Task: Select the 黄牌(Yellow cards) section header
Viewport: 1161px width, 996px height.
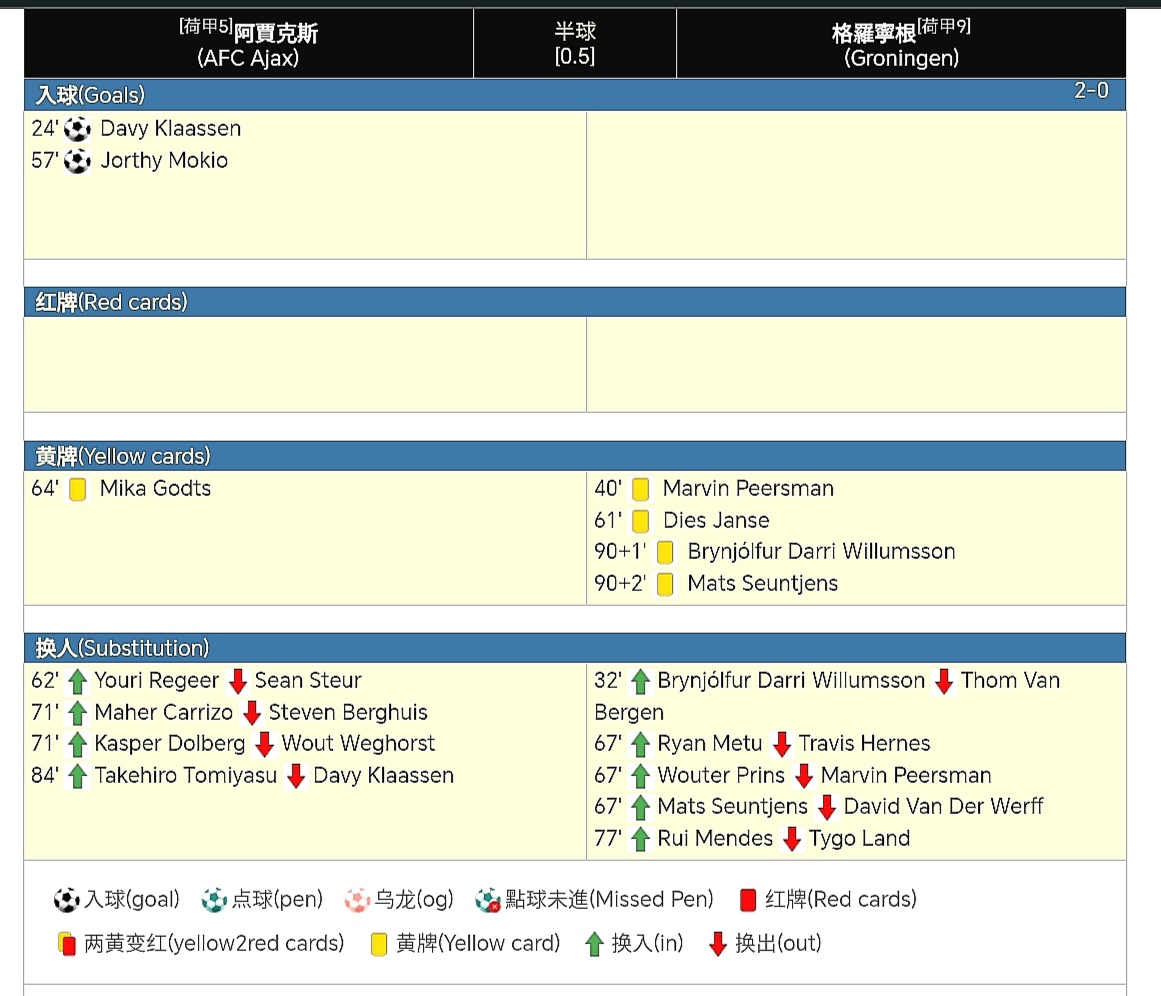Action: pos(575,456)
